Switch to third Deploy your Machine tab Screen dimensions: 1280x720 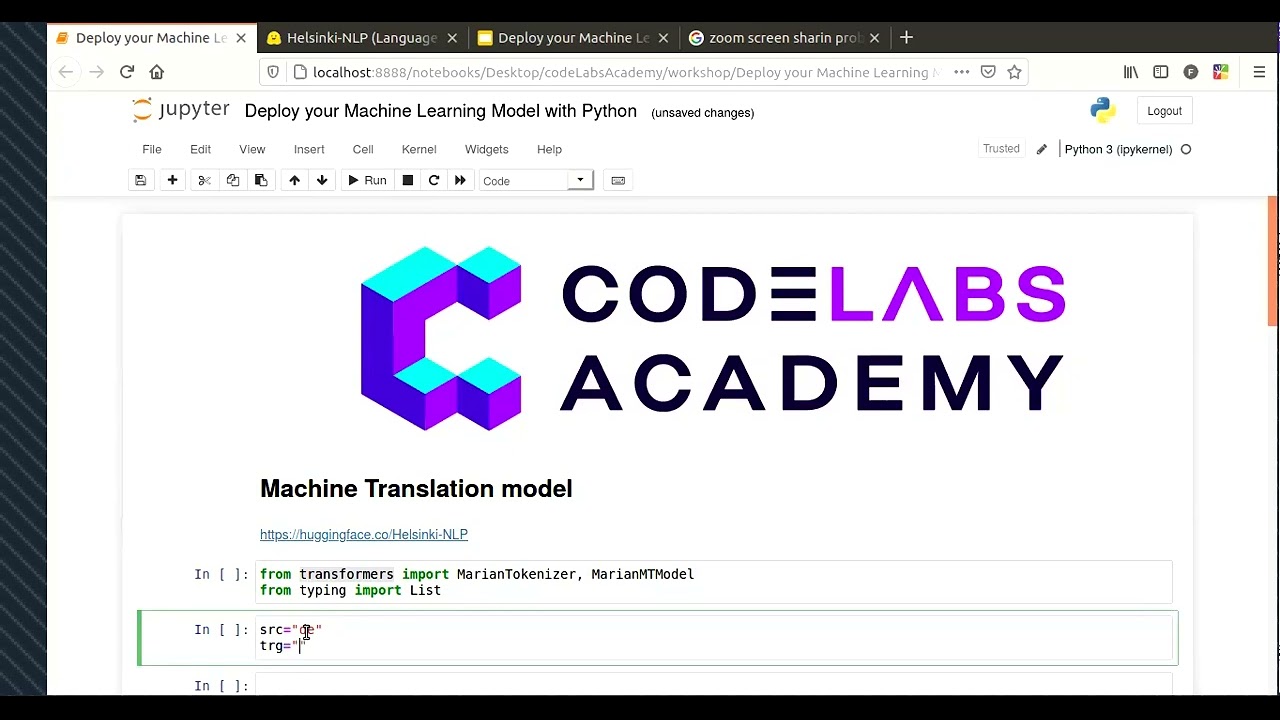click(573, 38)
